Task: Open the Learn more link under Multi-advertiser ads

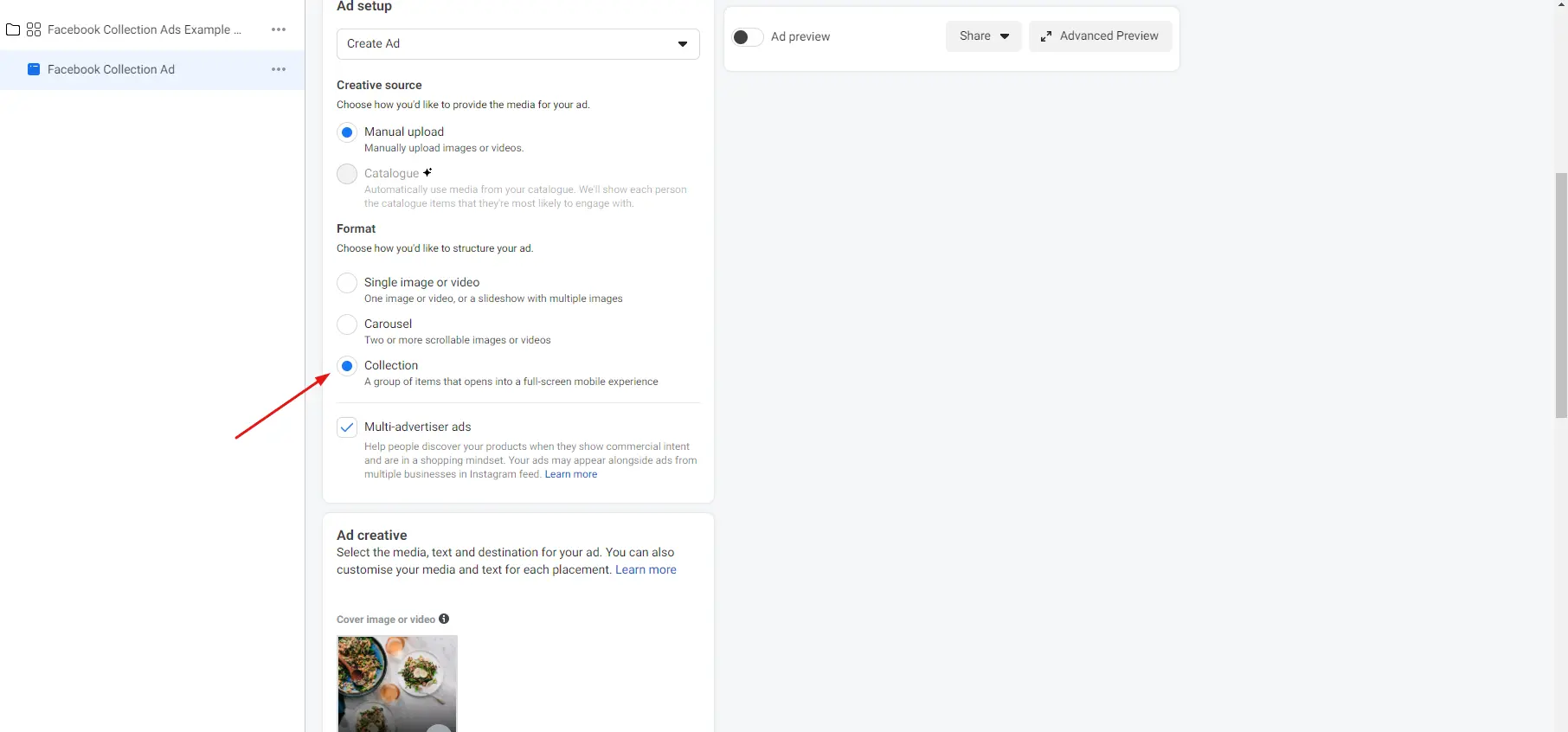Action: tap(570, 474)
